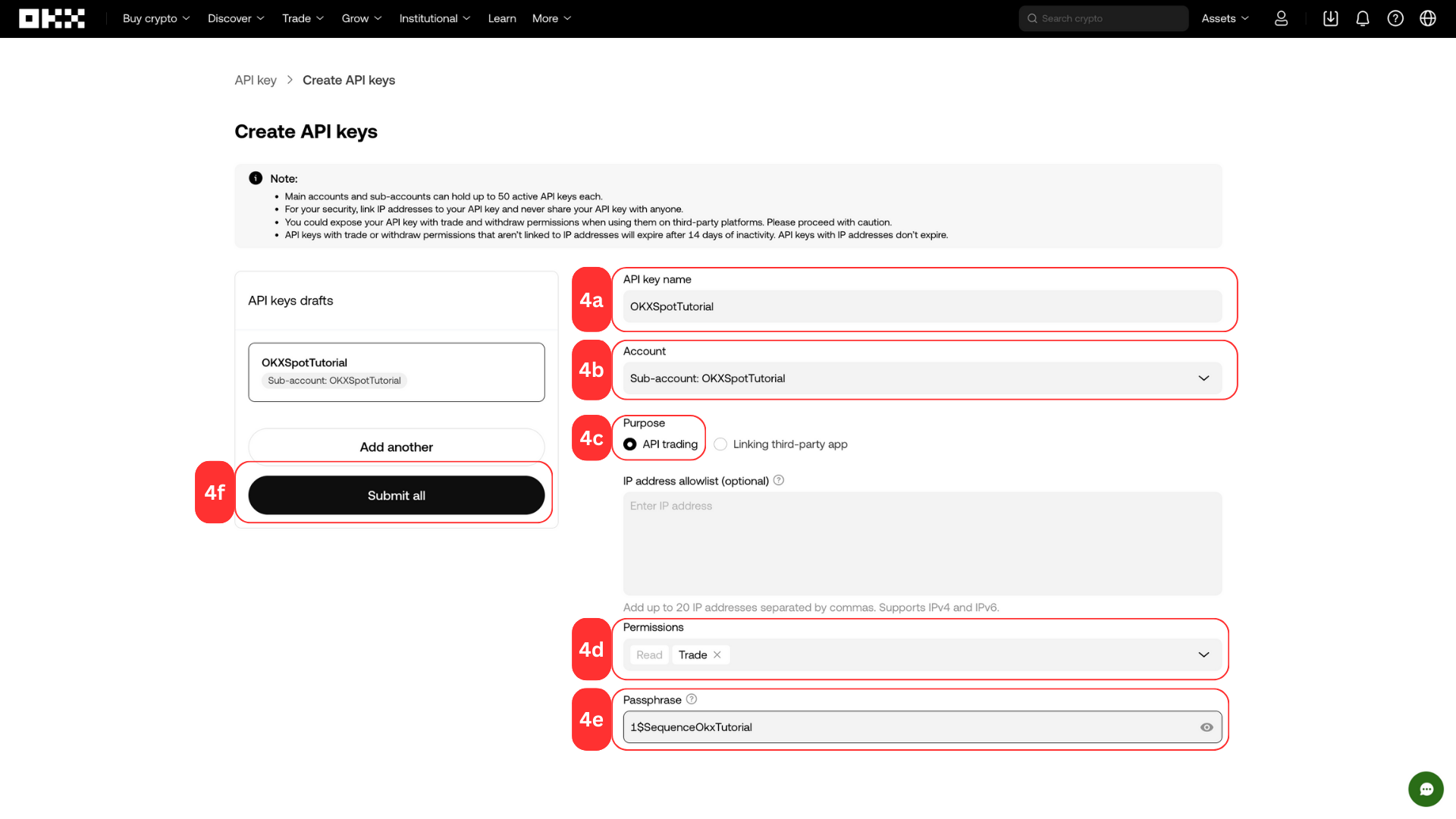Toggle passphrase visibility eye icon
Viewport: 1456px width, 819px height.
(x=1207, y=727)
